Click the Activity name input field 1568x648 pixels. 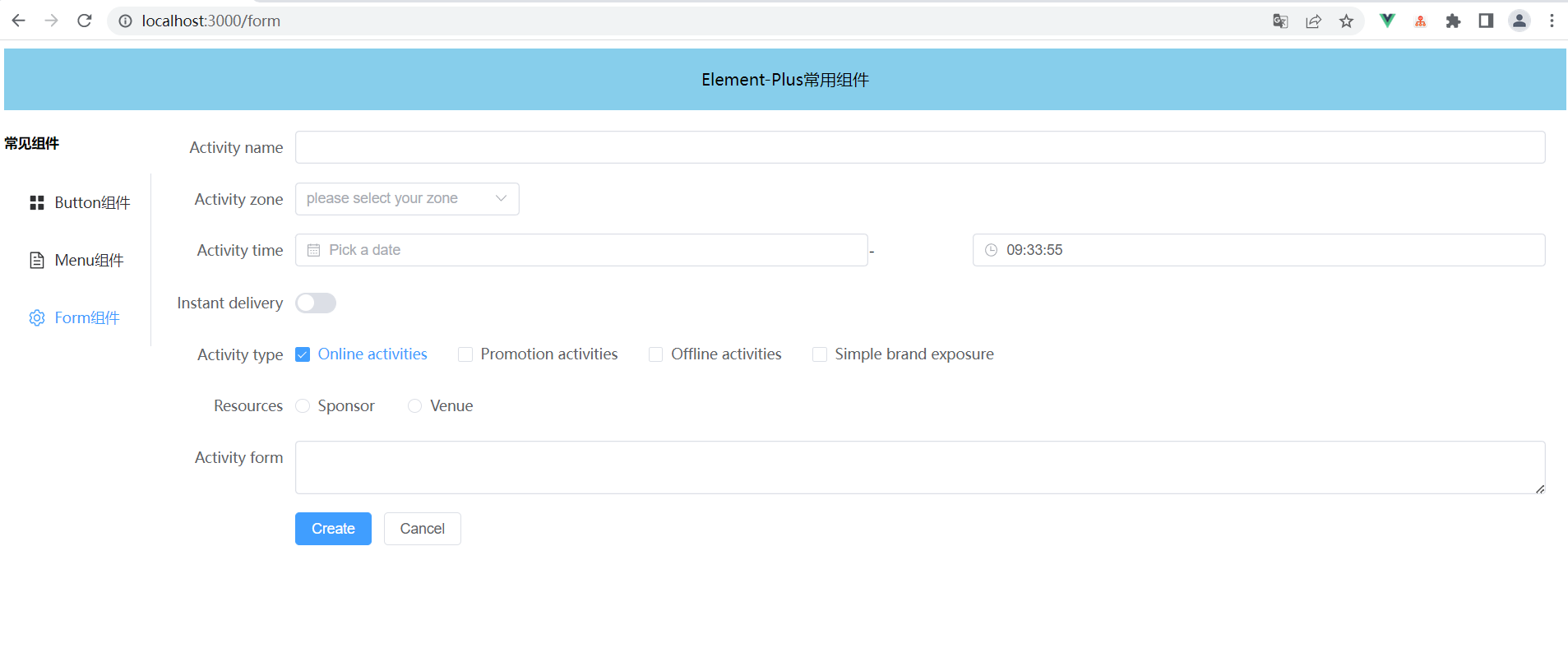pyautogui.click(x=920, y=147)
